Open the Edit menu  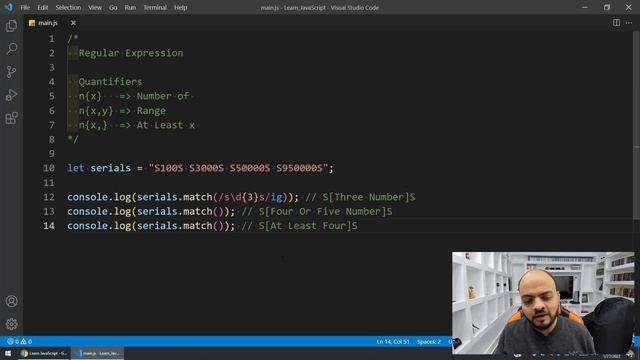coord(42,7)
